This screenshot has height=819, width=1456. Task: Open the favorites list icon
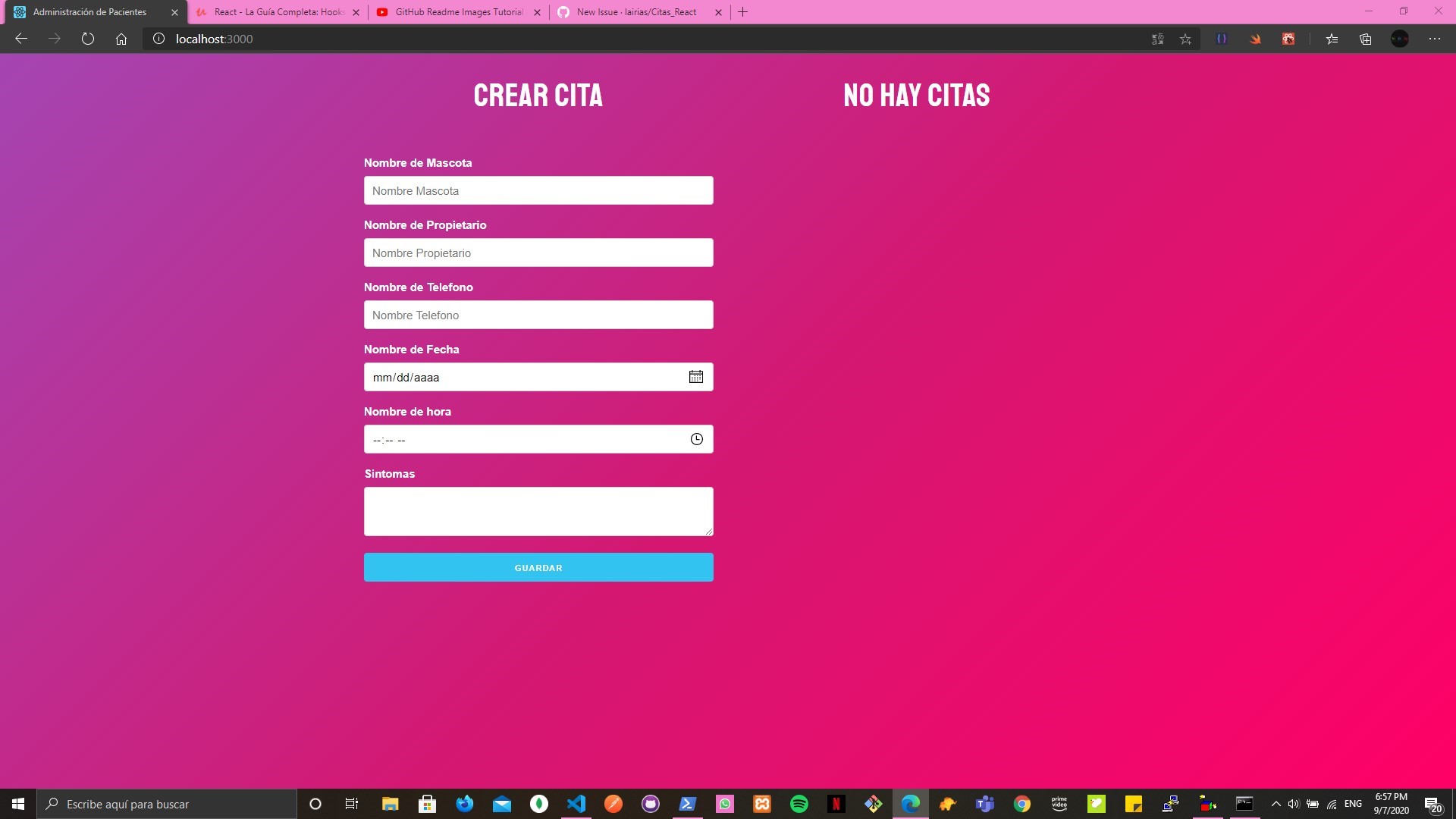[1332, 39]
